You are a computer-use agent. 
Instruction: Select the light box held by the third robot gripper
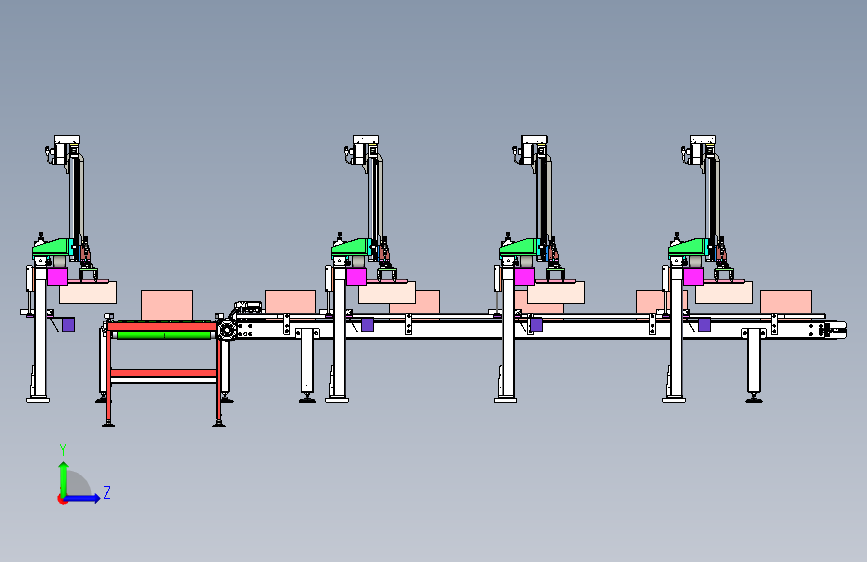click(x=556, y=293)
